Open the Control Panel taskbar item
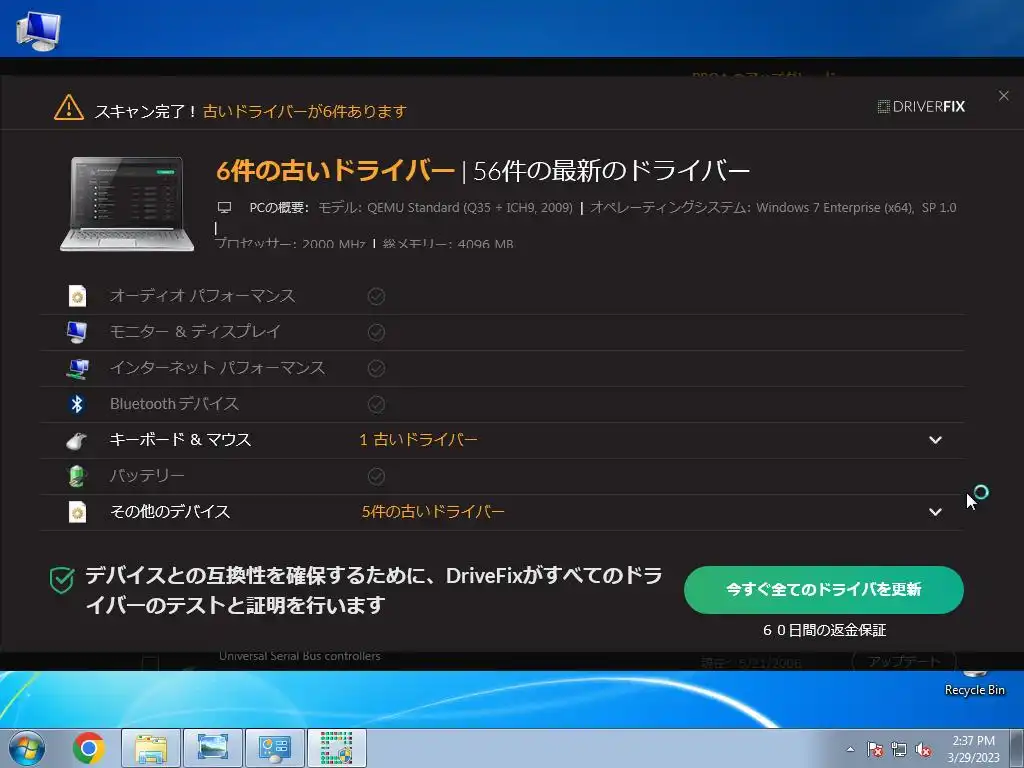Viewport: 1024px width, 768px height. 274,748
